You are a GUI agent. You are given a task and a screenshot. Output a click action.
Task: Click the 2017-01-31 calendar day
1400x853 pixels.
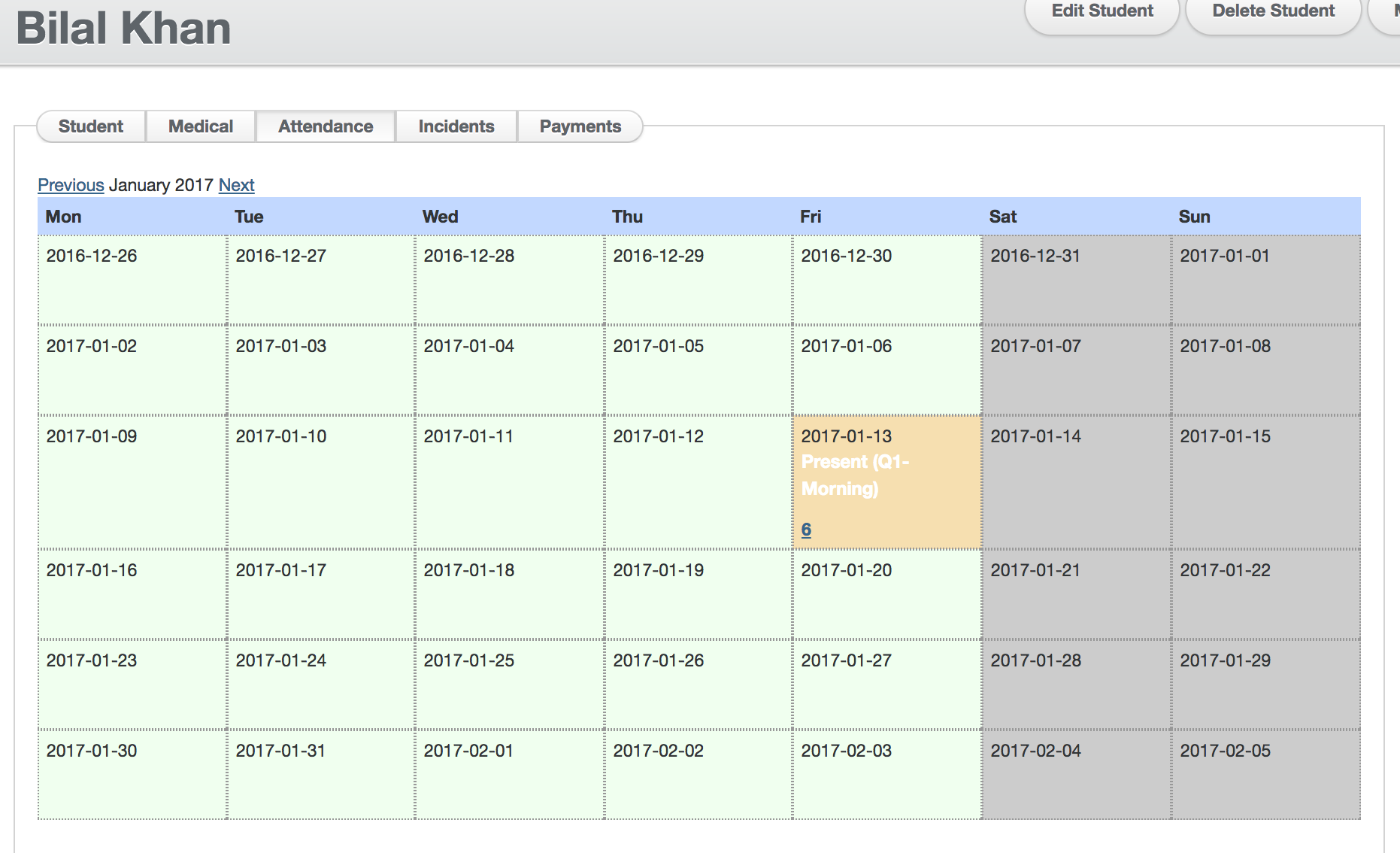pyautogui.click(x=321, y=774)
